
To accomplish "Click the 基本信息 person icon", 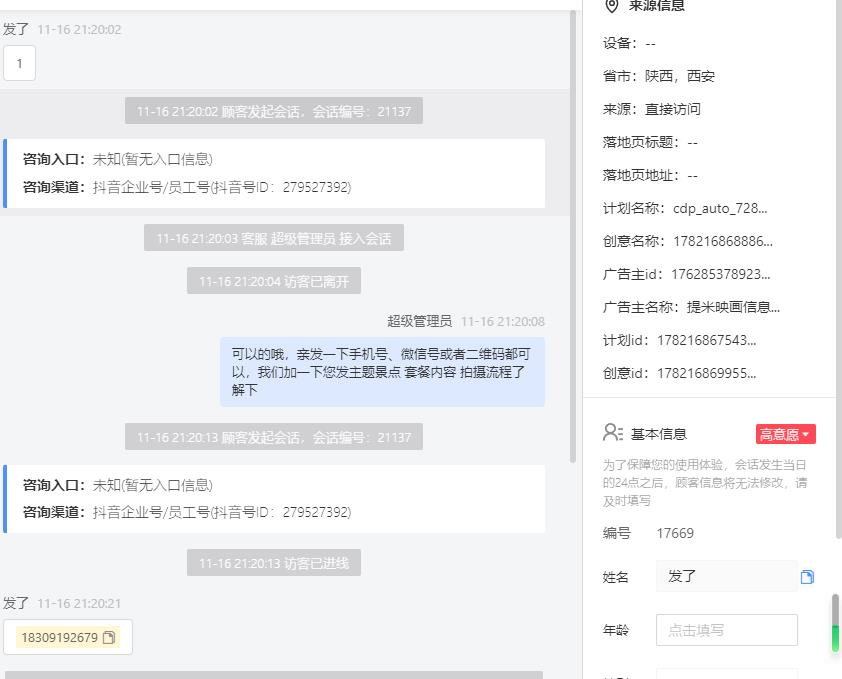I will click(x=613, y=433).
